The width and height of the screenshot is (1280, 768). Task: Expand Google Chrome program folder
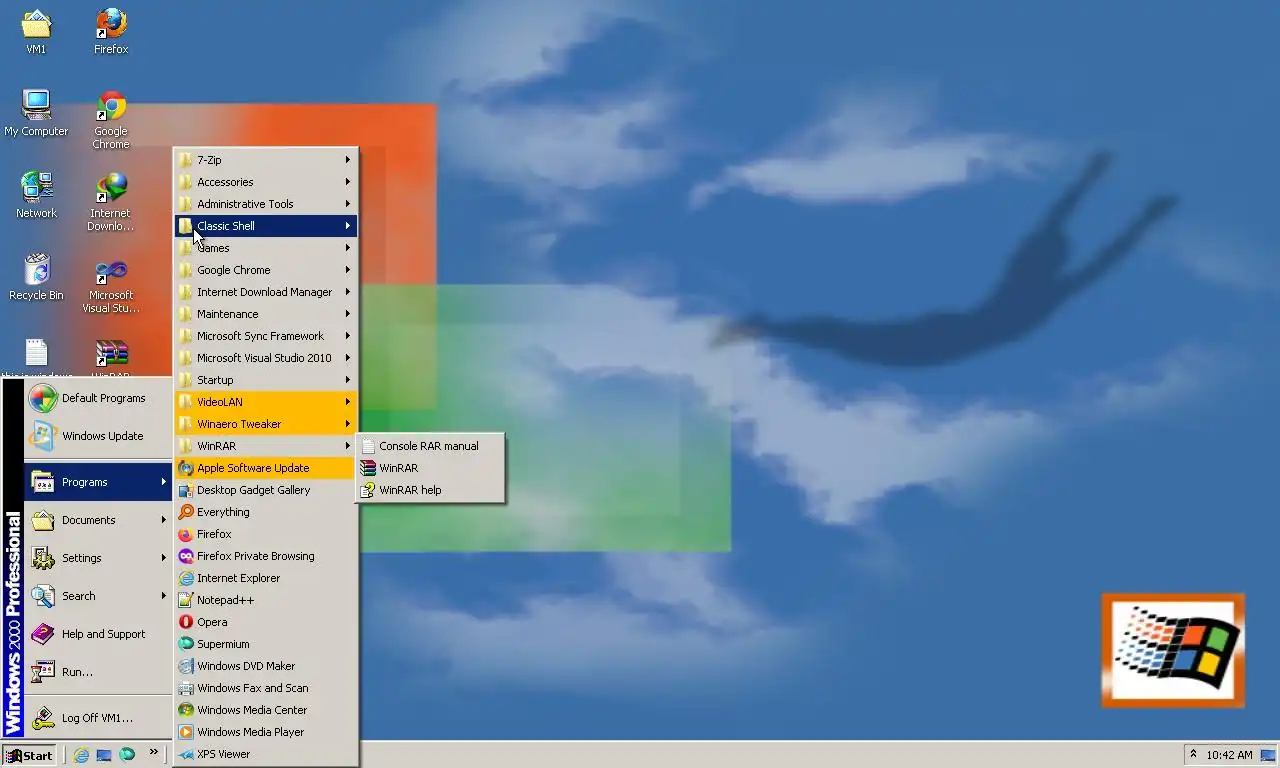tap(265, 270)
